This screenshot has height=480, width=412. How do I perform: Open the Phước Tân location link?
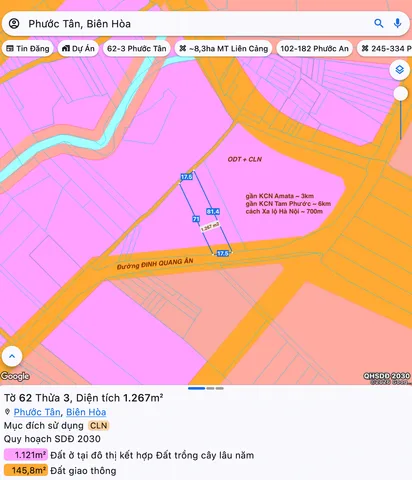click(x=37, y=412)
